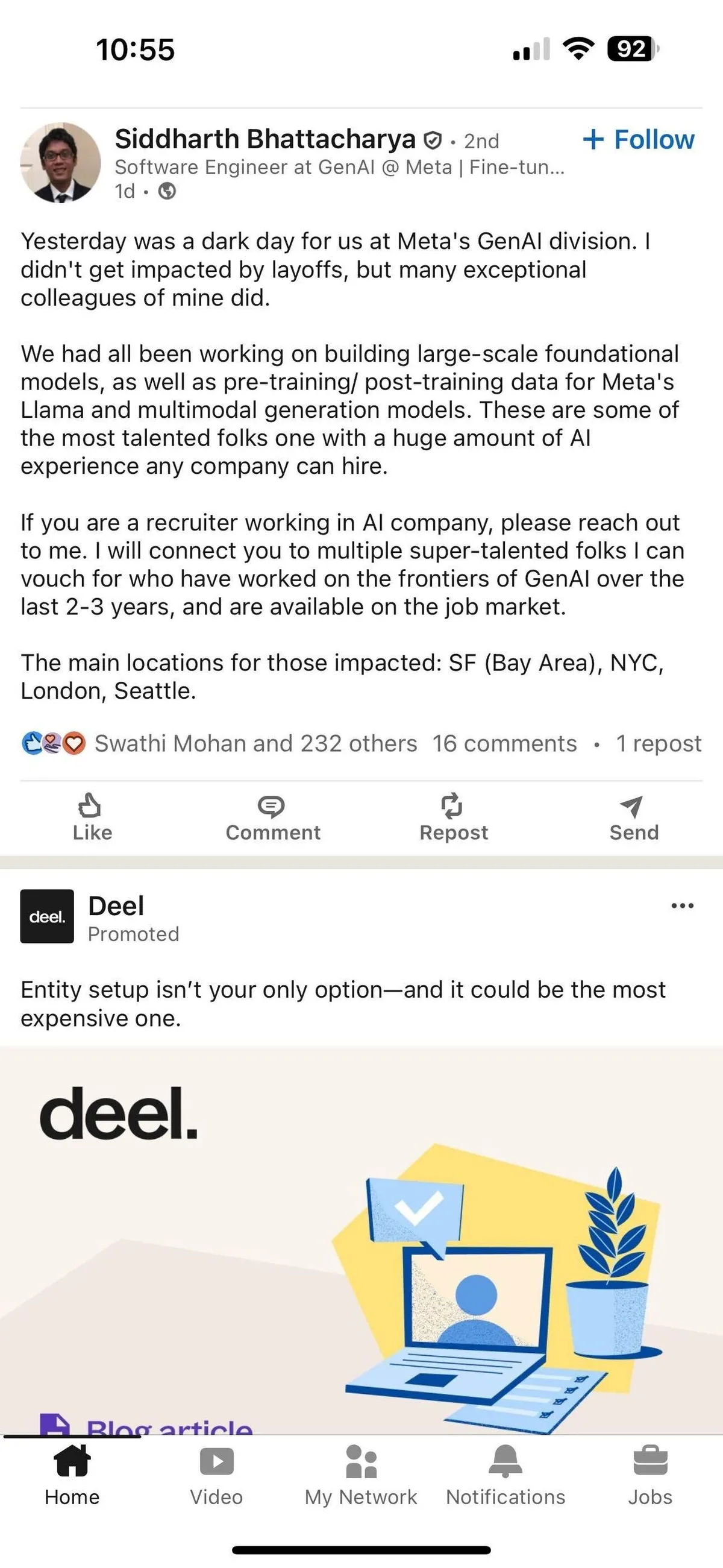View the 1 repost link
Viewport: 723px width, 1568px height.
(659, 744)
